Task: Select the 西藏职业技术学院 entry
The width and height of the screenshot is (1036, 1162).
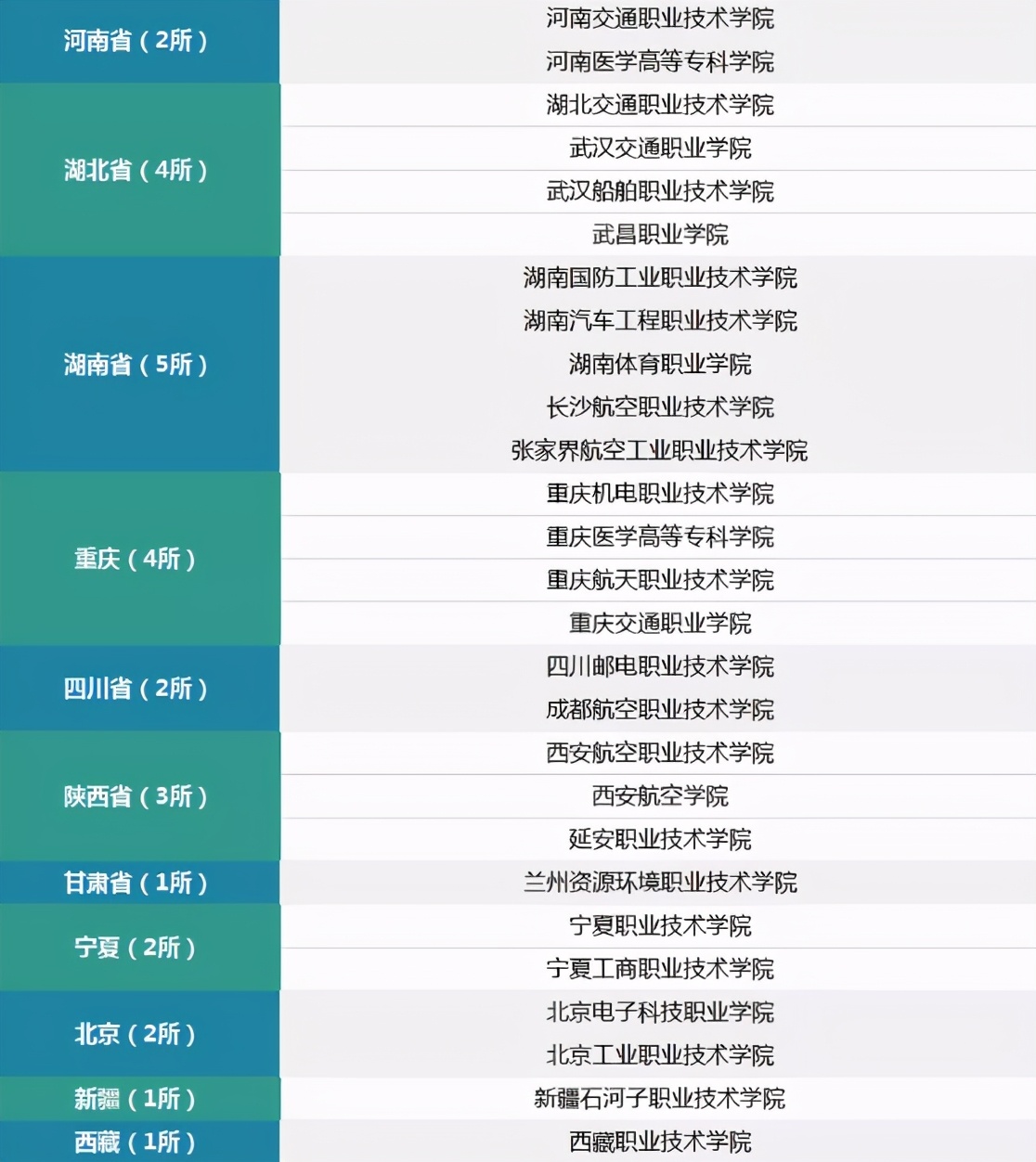Action: tap(659, 1143)
